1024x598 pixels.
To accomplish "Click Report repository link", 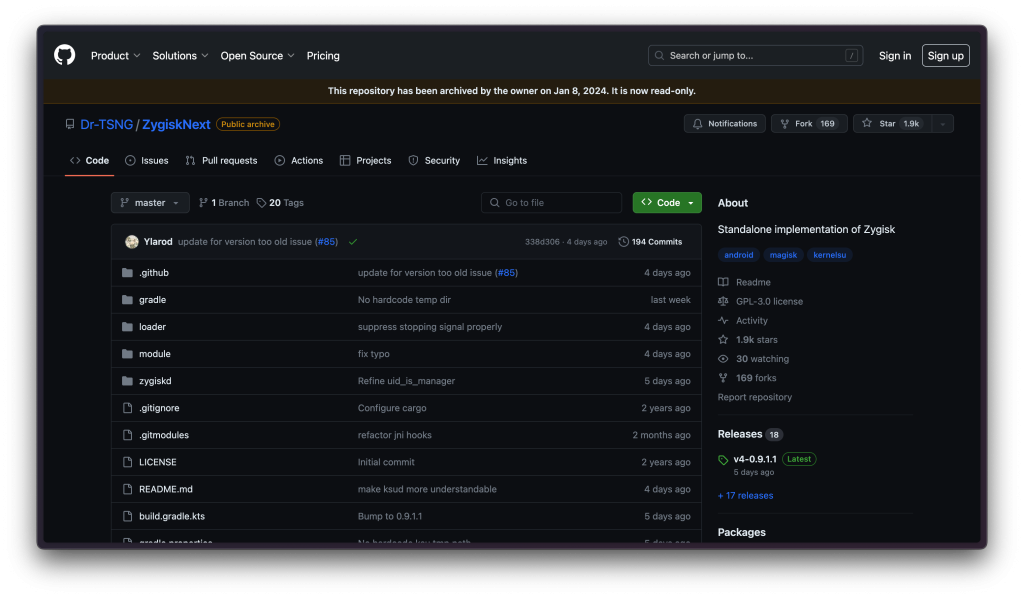I will pos(754,397).
